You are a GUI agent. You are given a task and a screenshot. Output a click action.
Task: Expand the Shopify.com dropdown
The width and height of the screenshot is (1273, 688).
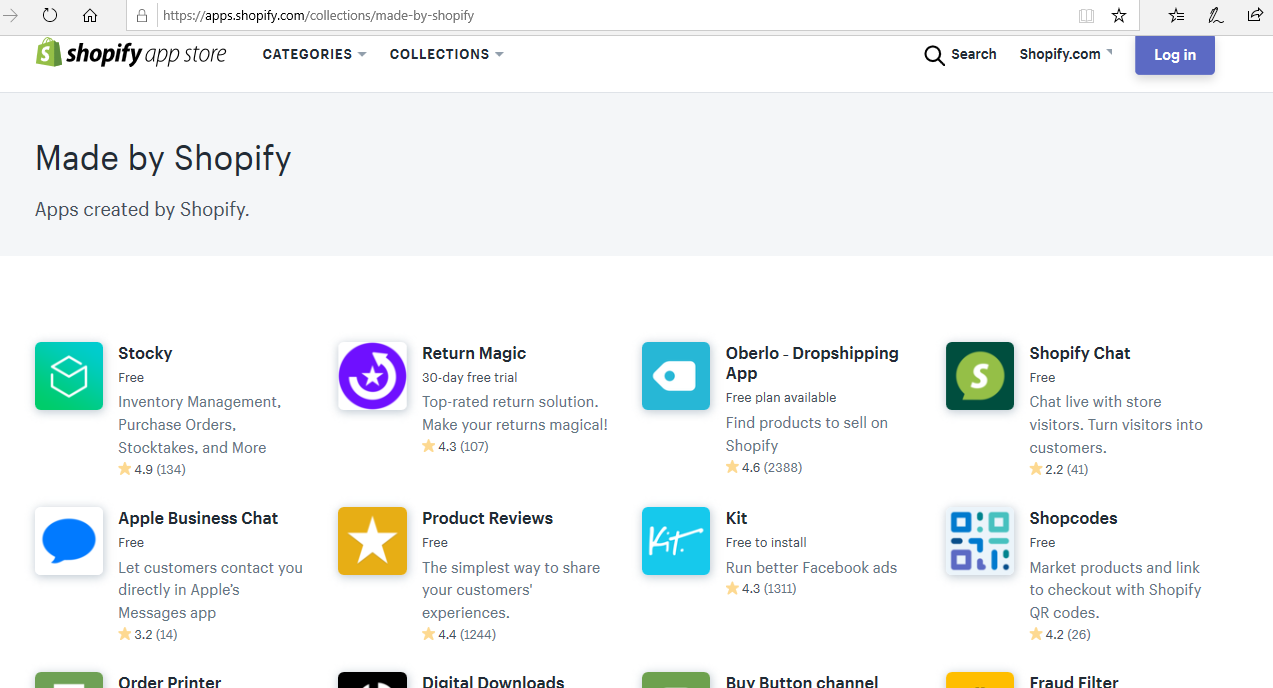(x=1065, y=54)
